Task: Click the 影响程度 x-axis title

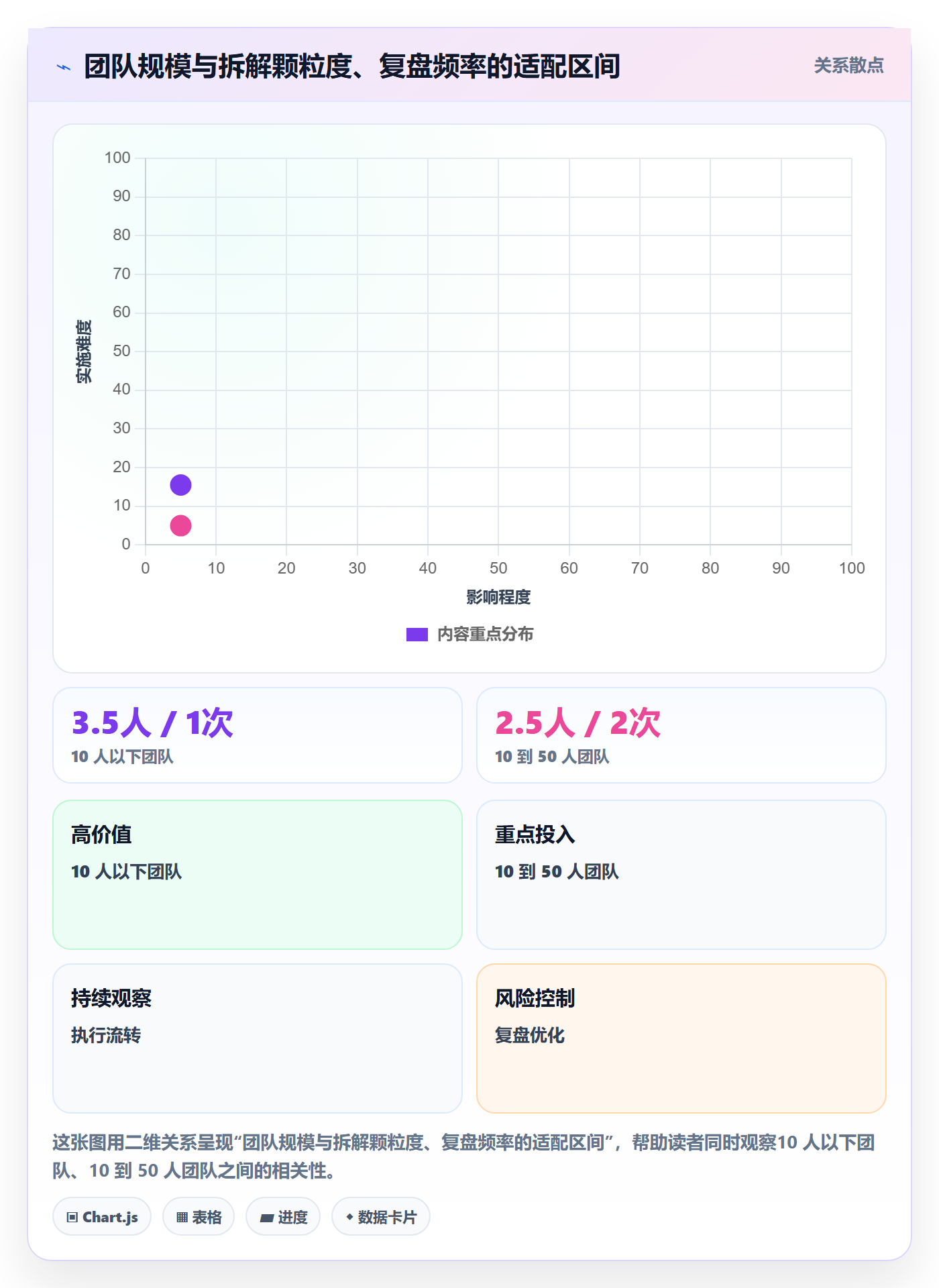Action: pos(498,597)
